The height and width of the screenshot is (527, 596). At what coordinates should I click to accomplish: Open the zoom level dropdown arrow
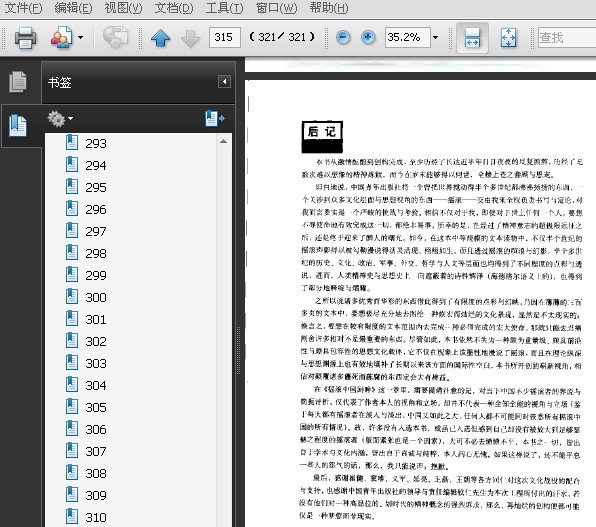(436, 37)
